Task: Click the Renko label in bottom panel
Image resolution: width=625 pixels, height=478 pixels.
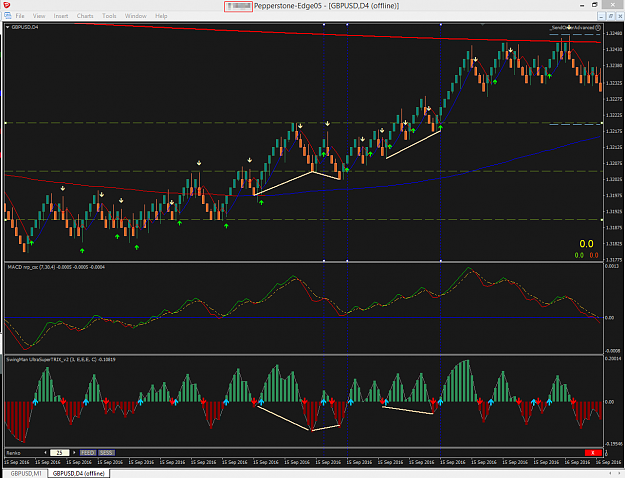Action: pos(13,453)
